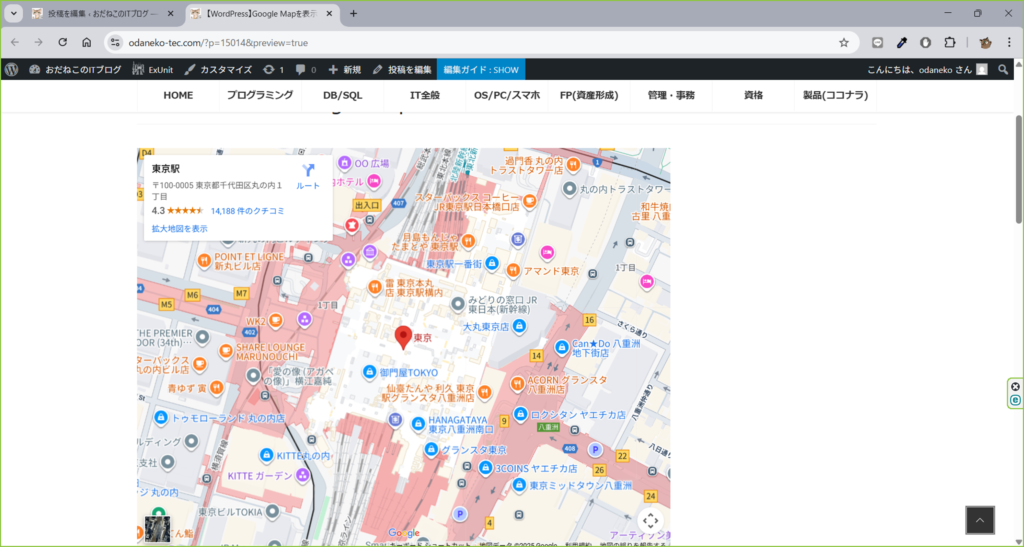
Task: Open the WordPress logo menu
Action: pos(12,70)
